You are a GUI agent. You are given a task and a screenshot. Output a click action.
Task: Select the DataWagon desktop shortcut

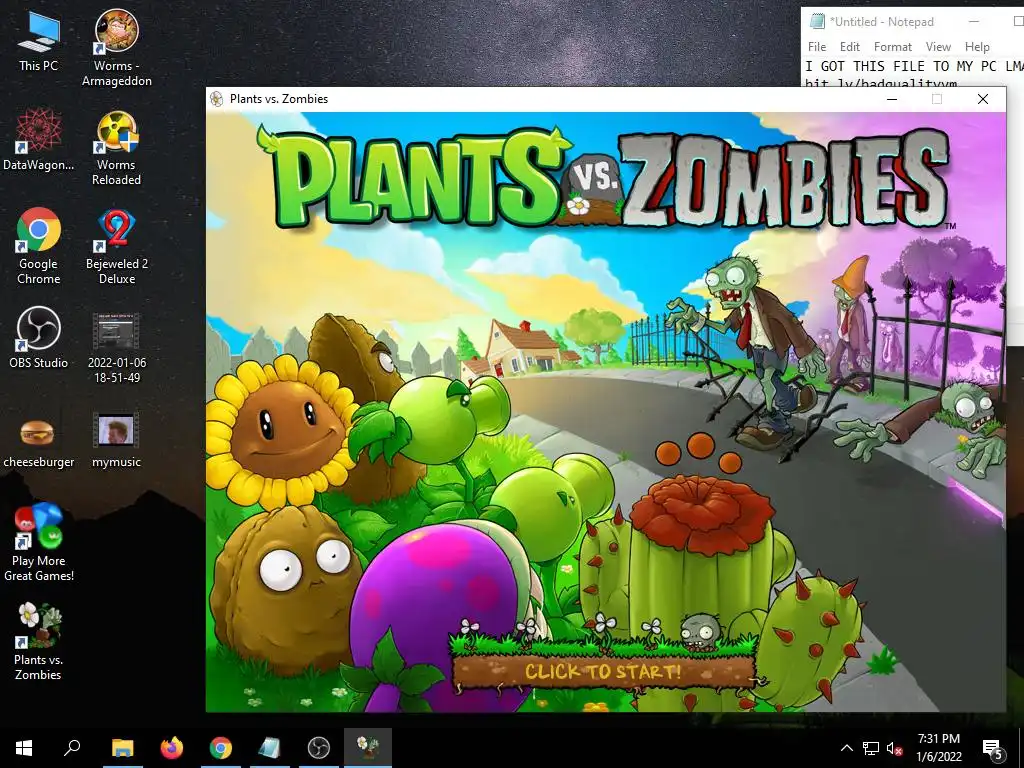(x=39, y=140)
